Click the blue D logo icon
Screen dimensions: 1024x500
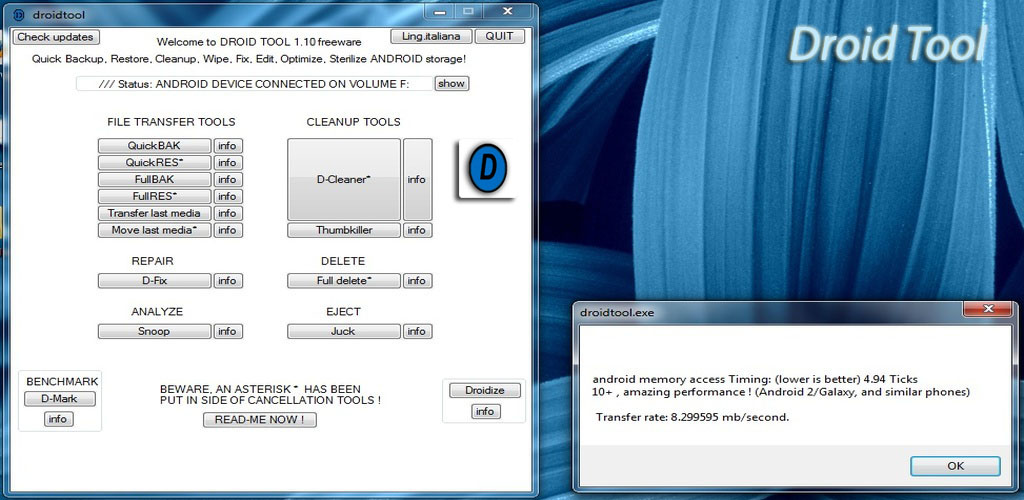click(487, 168)
